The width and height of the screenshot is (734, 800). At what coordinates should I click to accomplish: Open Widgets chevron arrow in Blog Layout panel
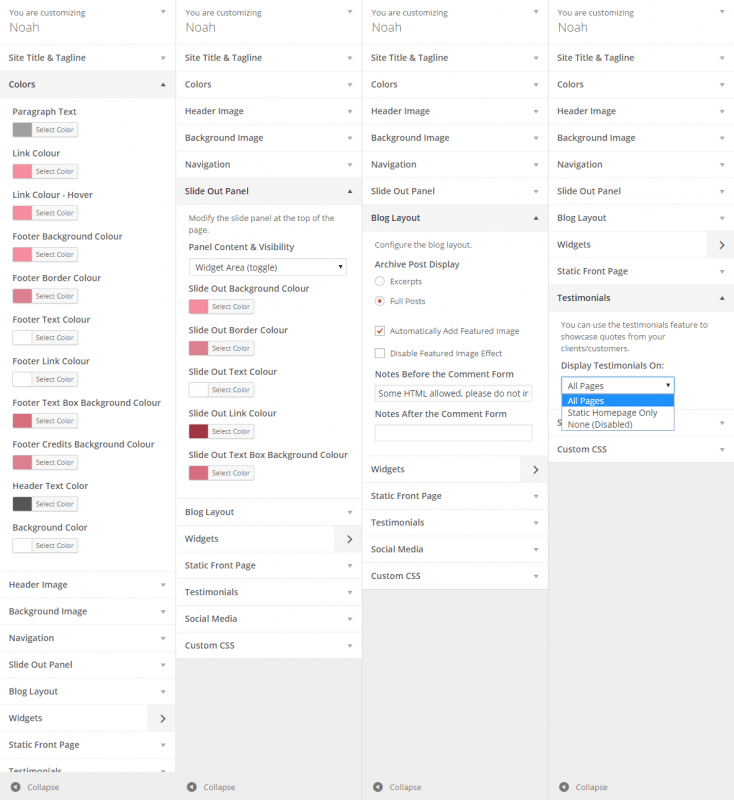(x=535, y=469)
